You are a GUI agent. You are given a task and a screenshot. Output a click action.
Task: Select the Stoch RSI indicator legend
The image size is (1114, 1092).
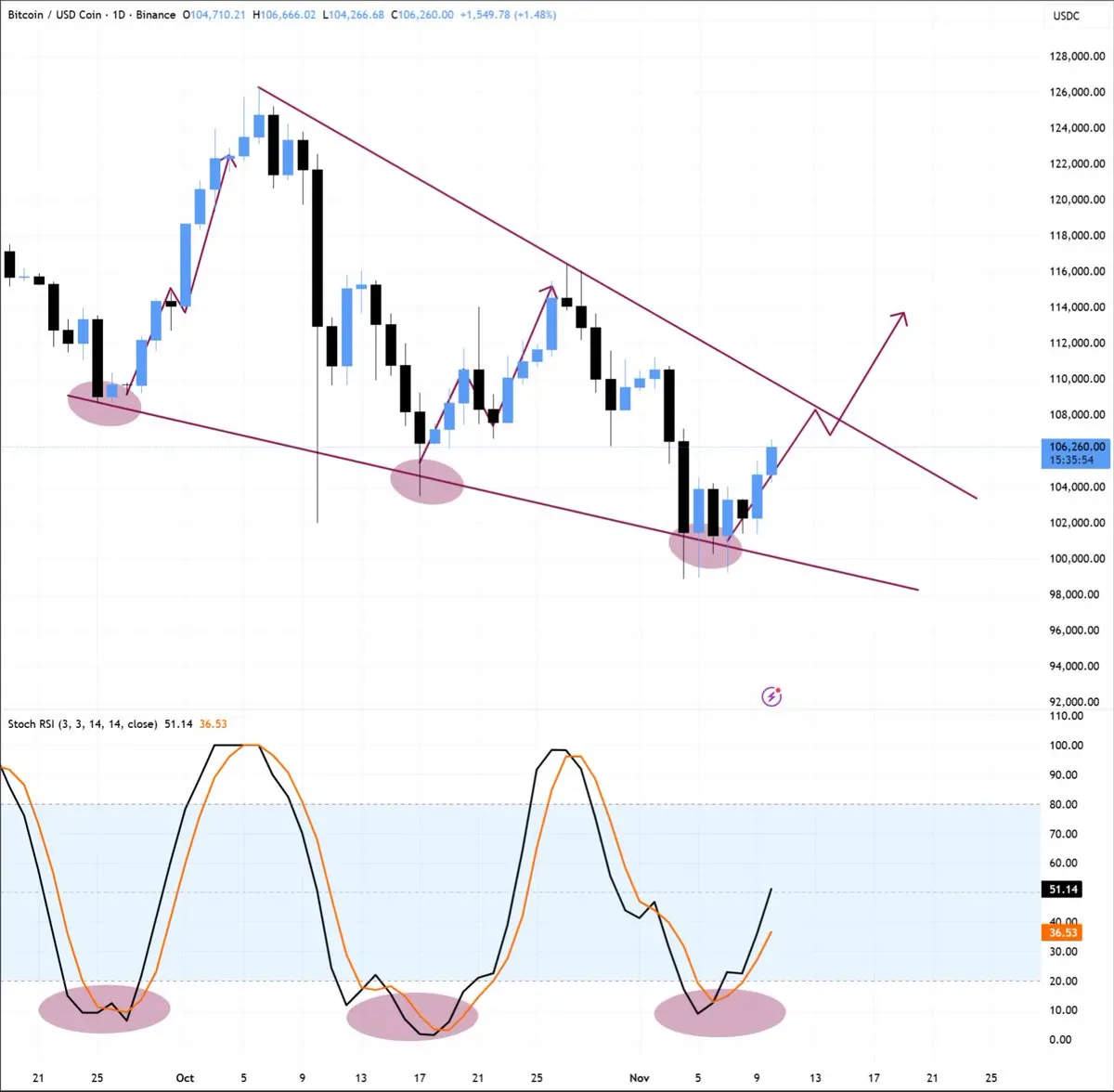pos(83,723)
